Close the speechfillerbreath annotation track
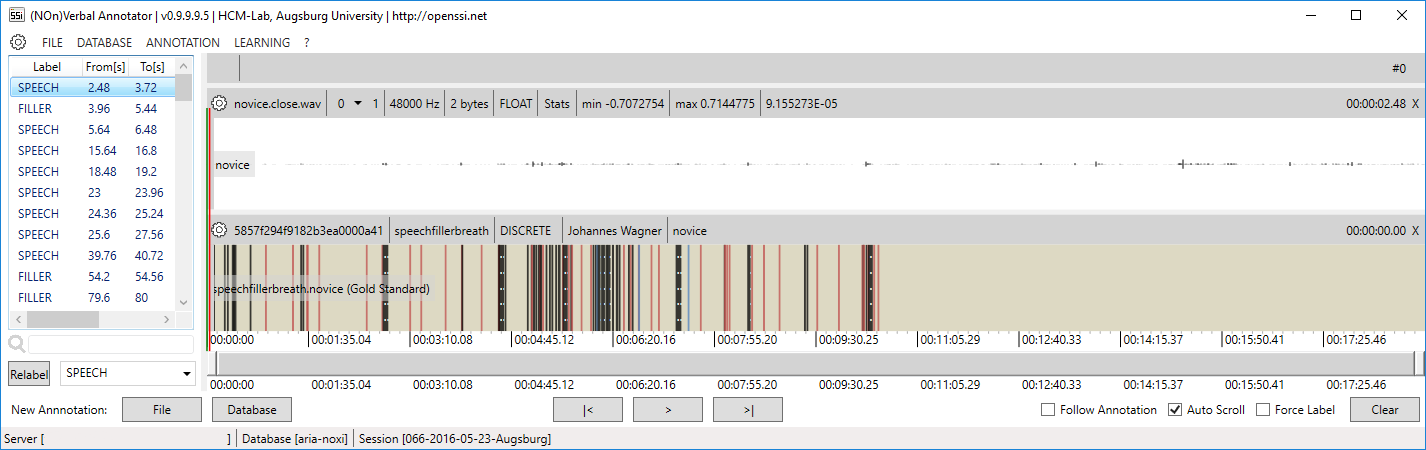Image resolution: width=1426 pixels, height=450 pixels. 1415,231
